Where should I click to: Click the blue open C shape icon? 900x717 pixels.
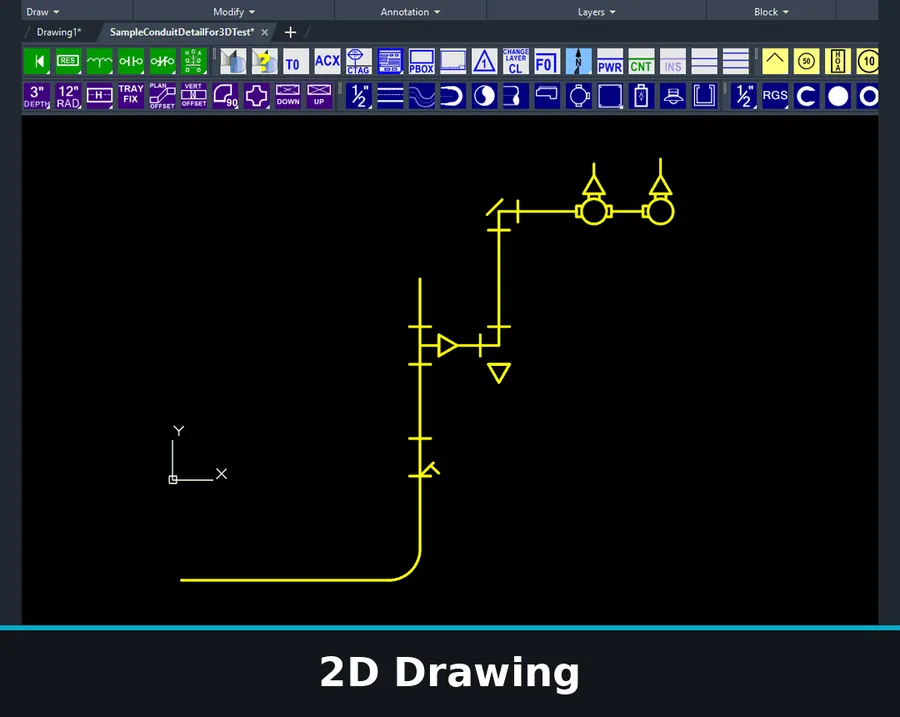coord(806,96)
